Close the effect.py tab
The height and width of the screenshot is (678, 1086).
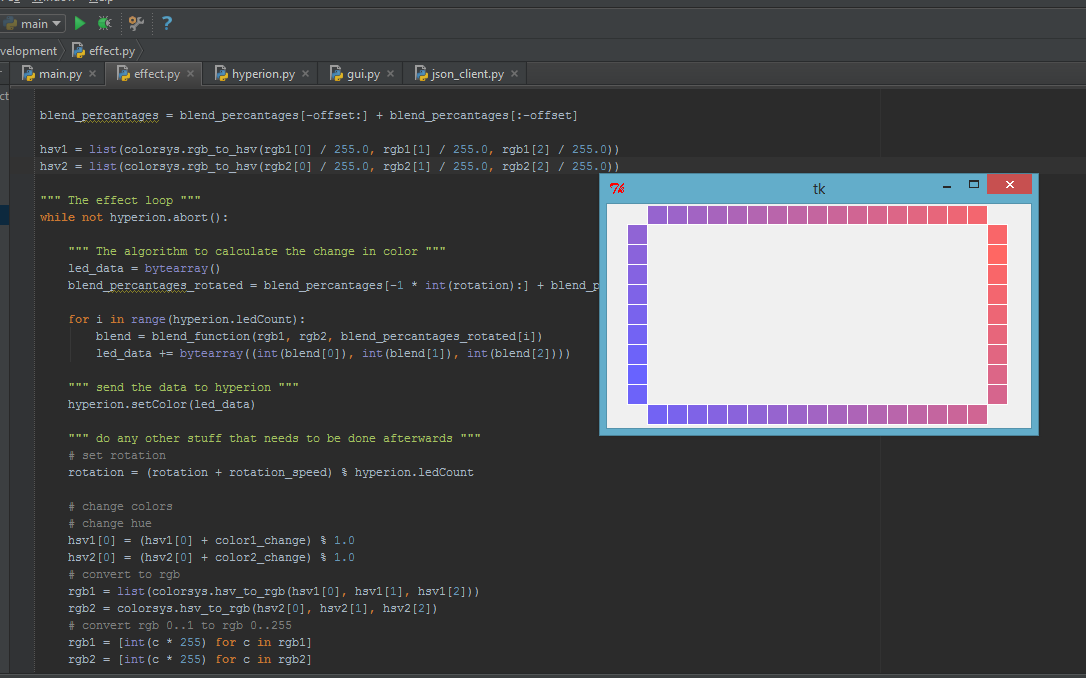(190, 73)
